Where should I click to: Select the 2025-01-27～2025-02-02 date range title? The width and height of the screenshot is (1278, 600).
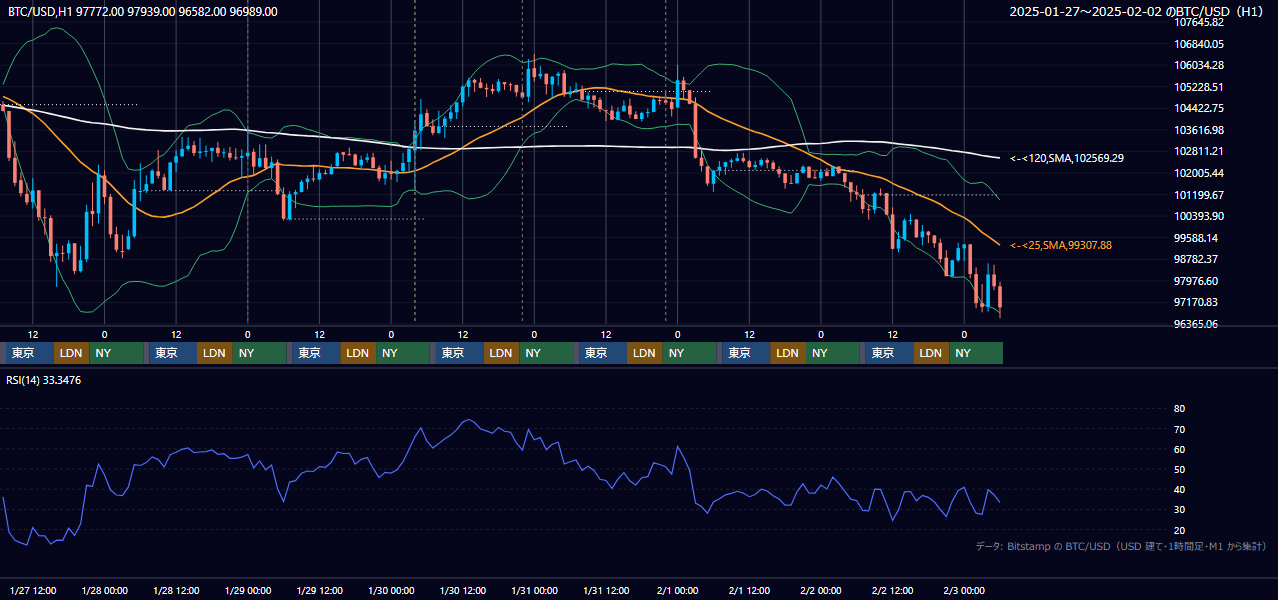tap(1138, 11)
